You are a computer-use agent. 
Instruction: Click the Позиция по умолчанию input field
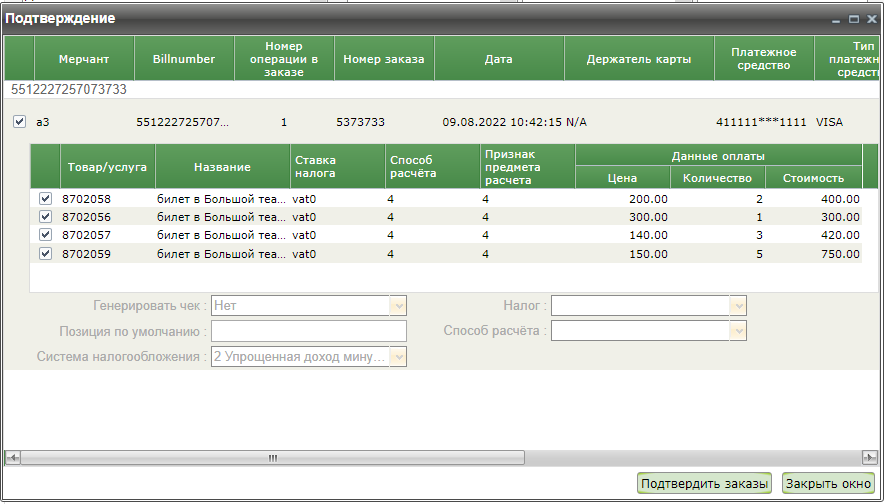(308, 331)
